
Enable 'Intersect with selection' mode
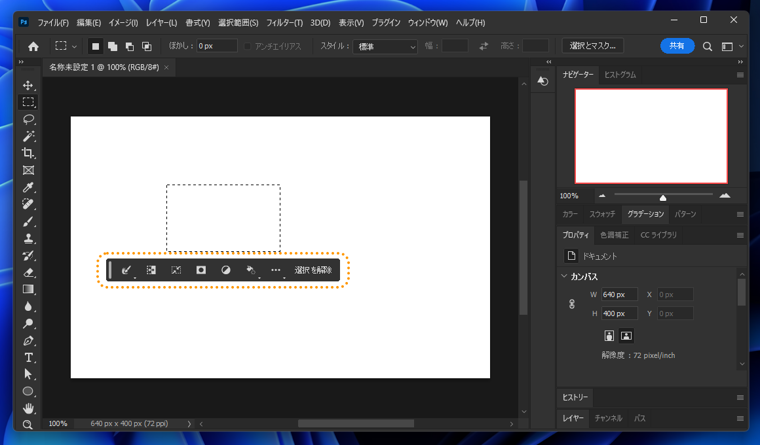click(x=146, y=46)
